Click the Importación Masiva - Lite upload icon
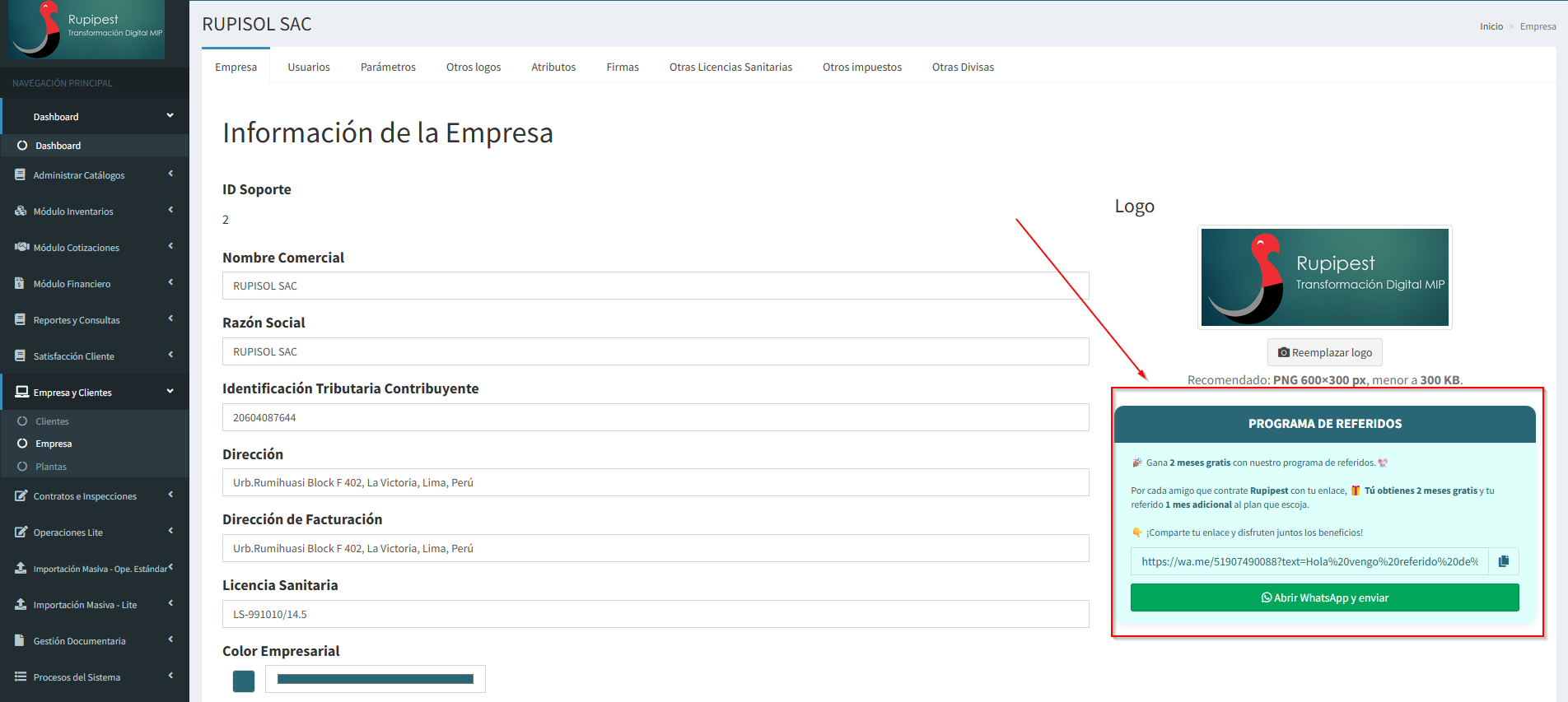1568x702 pixels. point(21,604)
